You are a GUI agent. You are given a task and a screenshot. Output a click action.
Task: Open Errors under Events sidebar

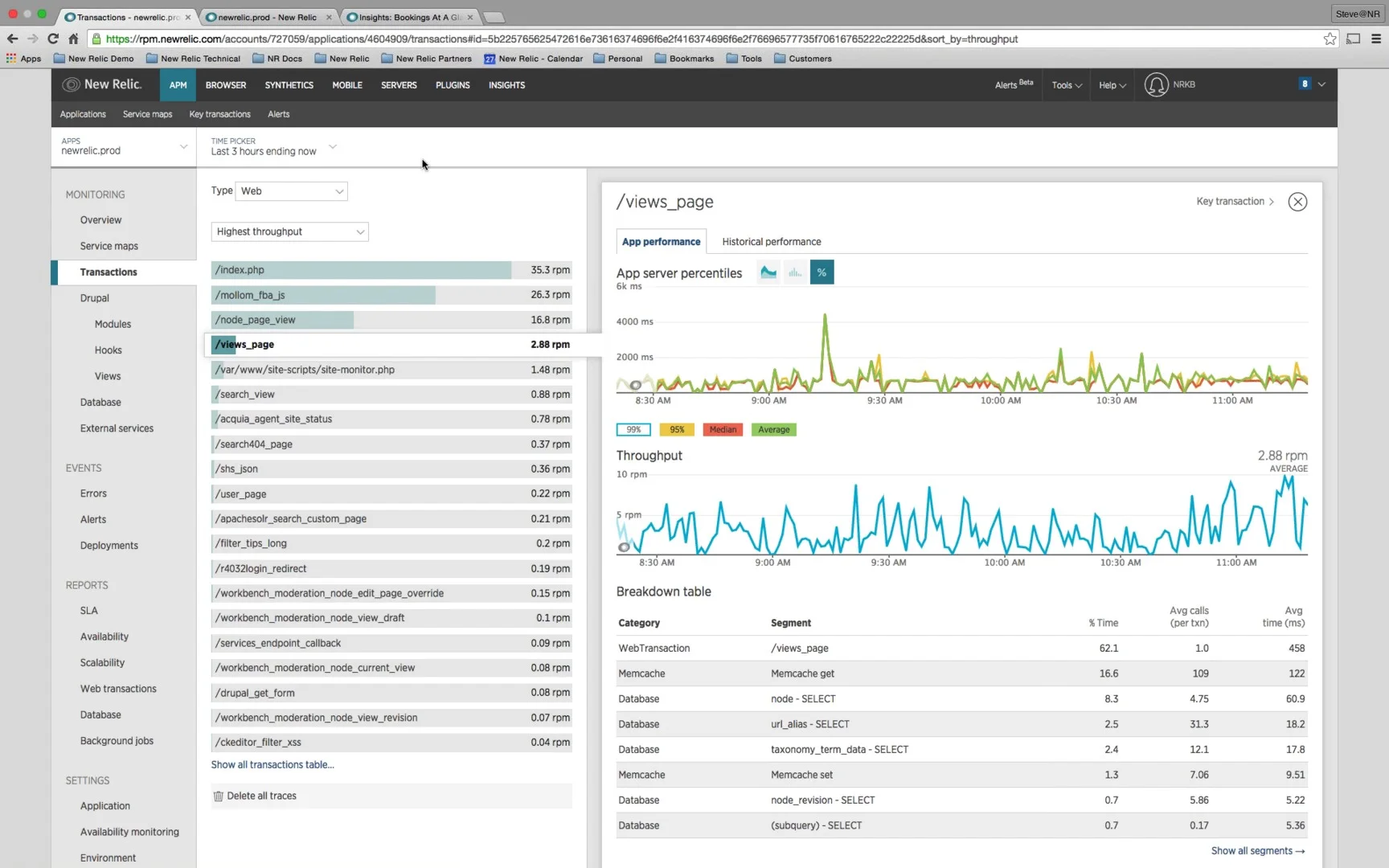(93, 493)
